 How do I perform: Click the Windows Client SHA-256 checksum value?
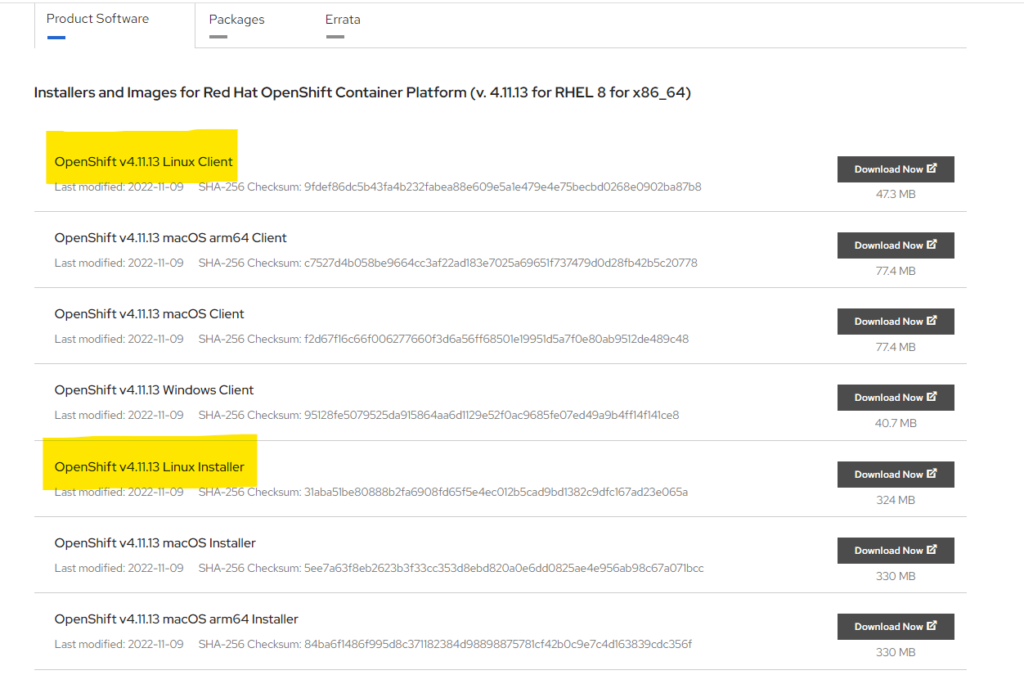491,415
